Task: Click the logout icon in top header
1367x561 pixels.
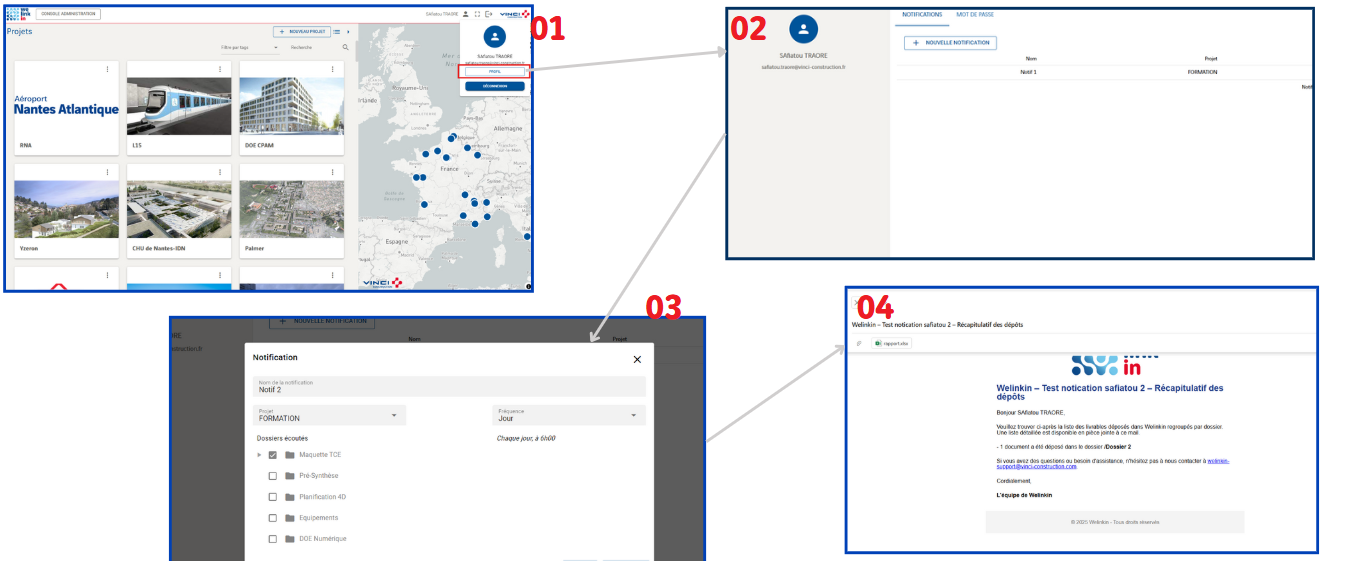Action: pyautogui.click(x=489, y=14)
